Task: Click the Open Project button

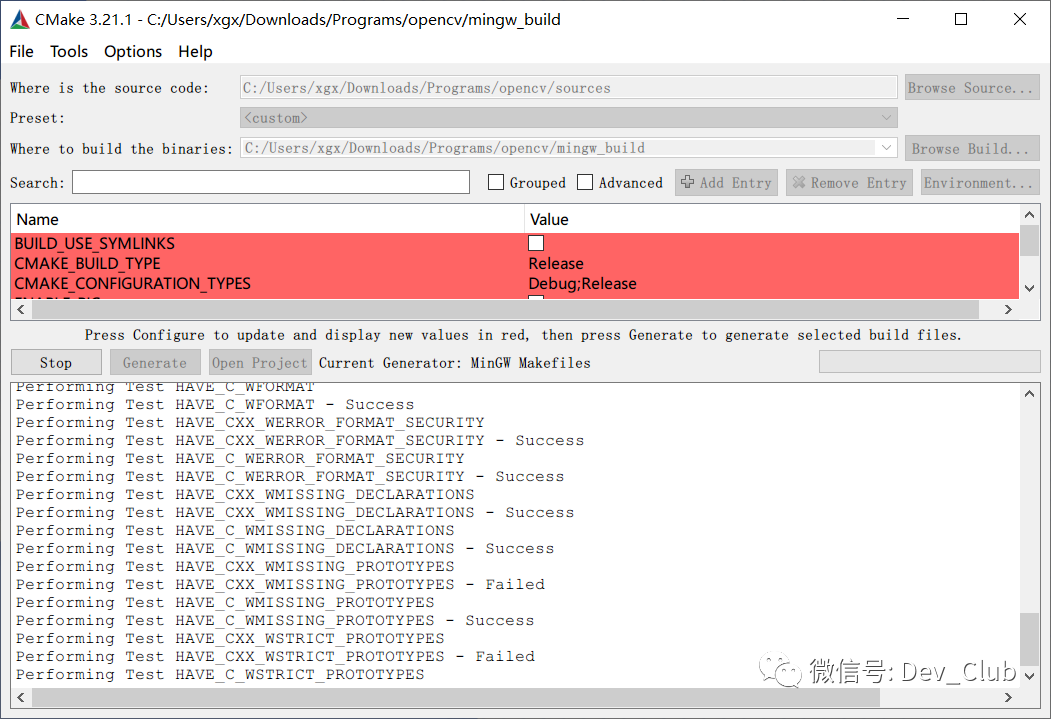Action: (x=260, y=363)
